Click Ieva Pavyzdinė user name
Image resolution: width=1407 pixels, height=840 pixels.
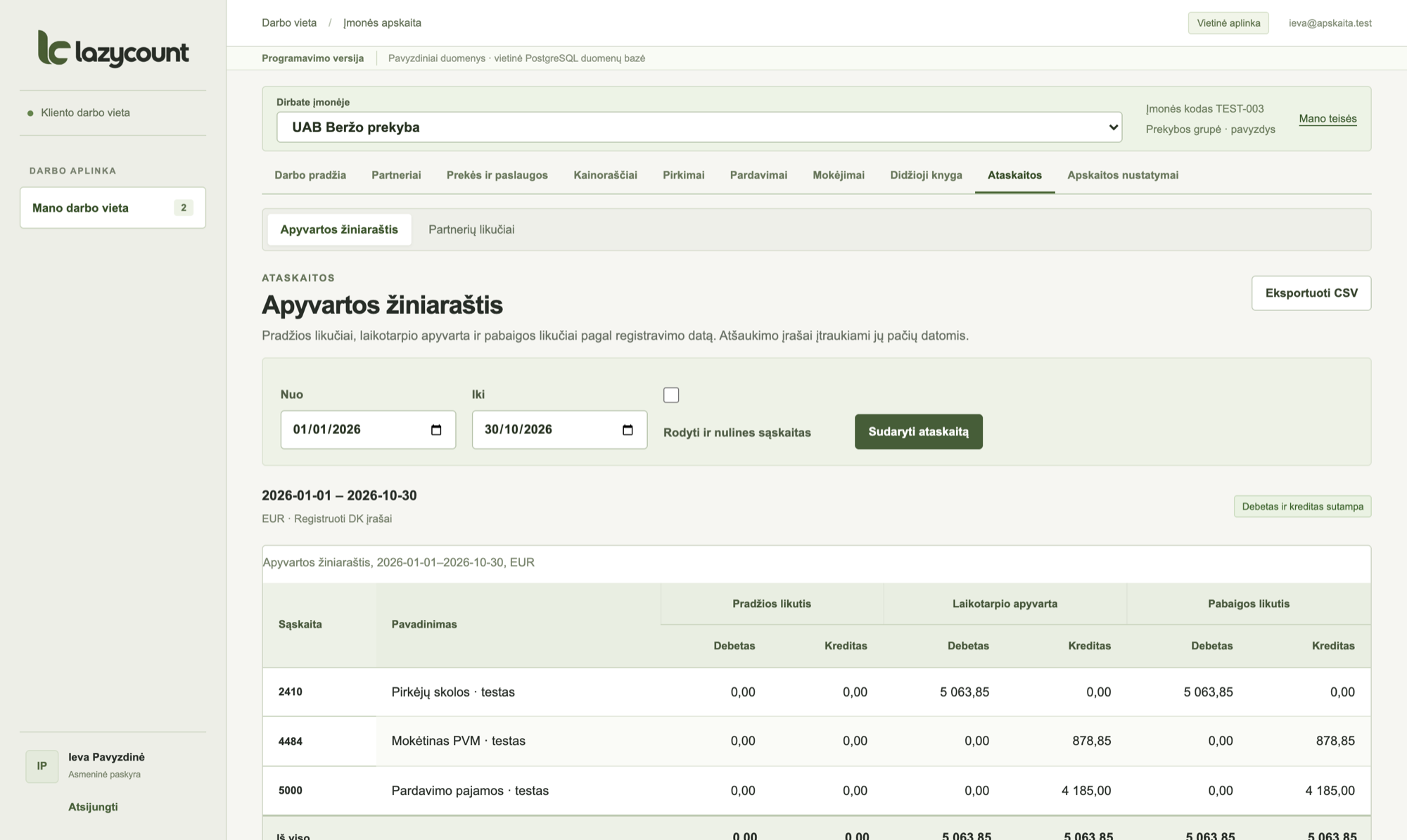(106, 757)
